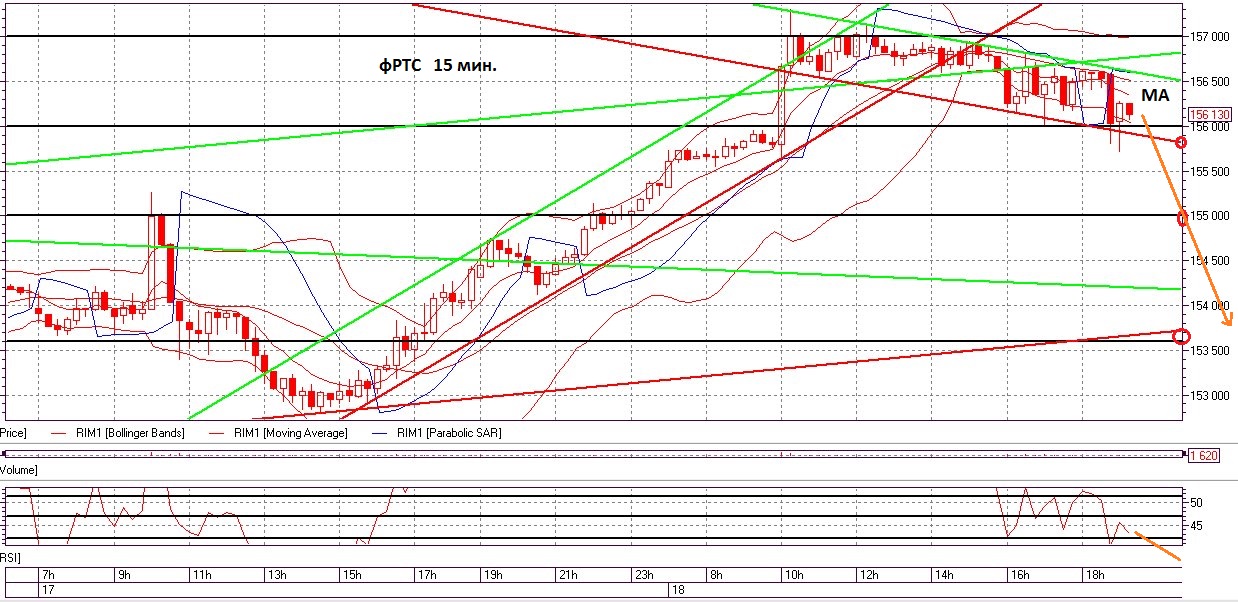Click the 23h time axis label

point(644,576)
